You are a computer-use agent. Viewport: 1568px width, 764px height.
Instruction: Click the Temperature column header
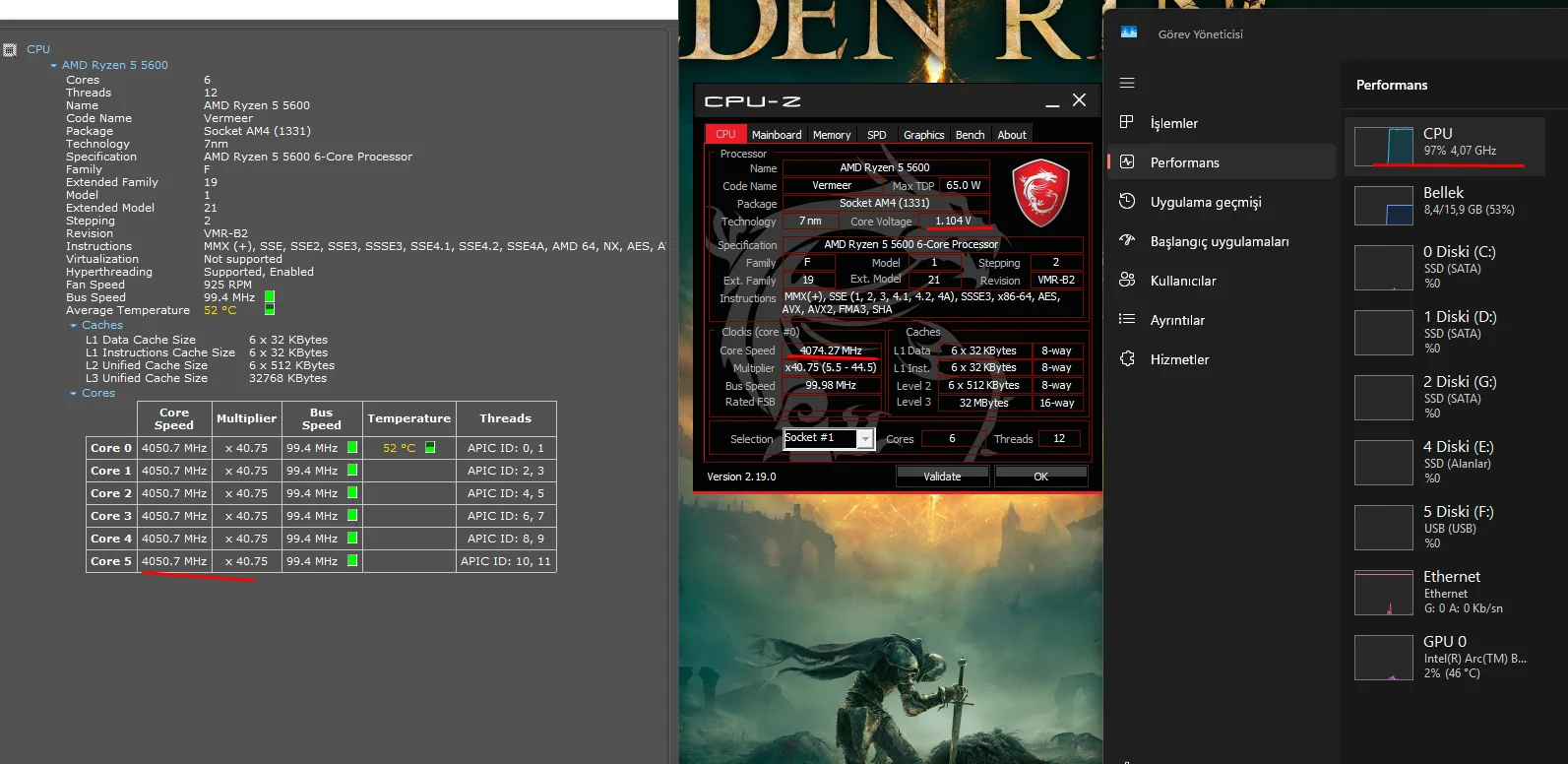pos(409,418)
